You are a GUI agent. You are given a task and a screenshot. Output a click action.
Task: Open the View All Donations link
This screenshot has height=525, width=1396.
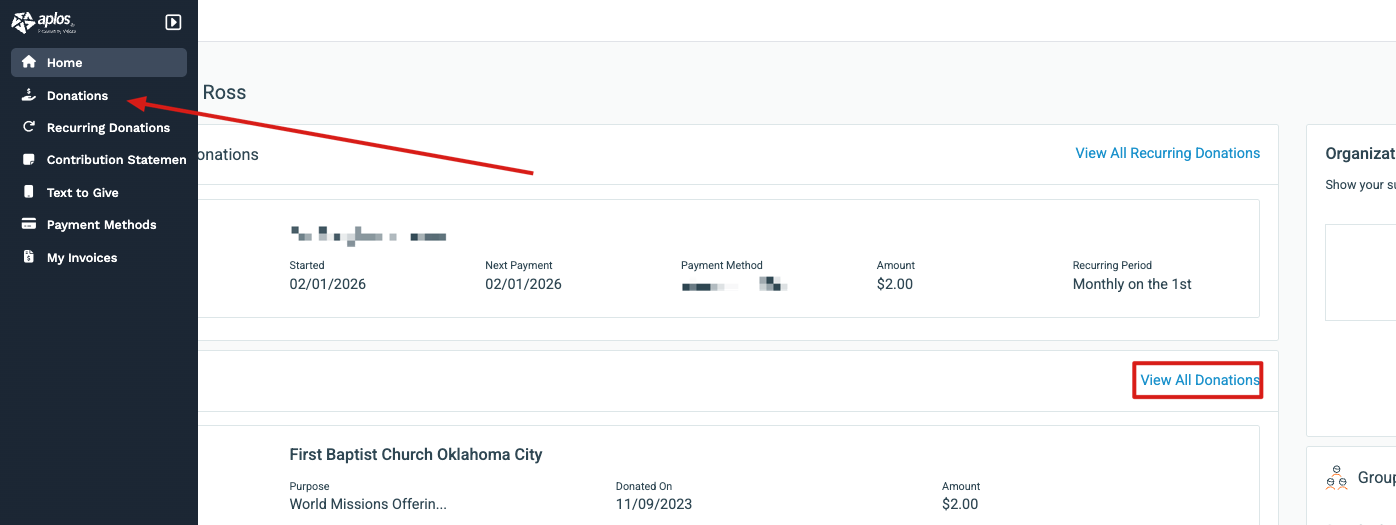[1199, 380]
